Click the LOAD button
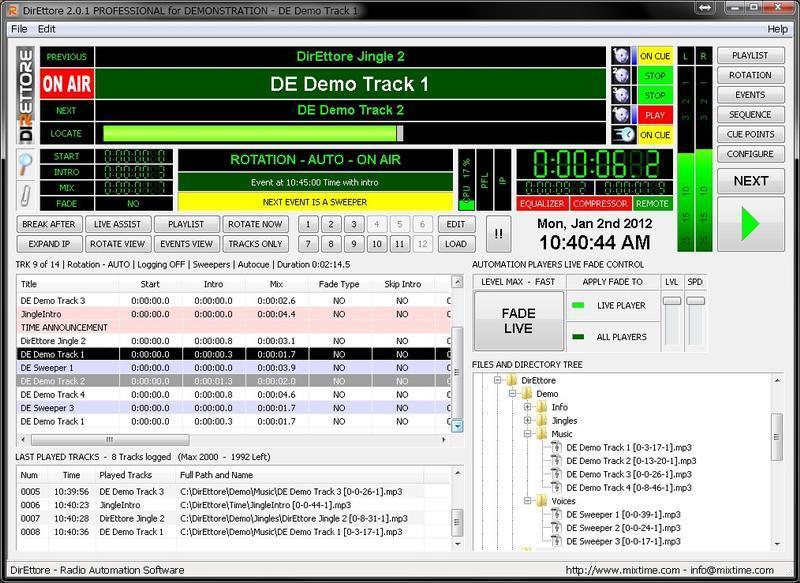The height and width of the screenshot is (583, 800). point(456,244)
